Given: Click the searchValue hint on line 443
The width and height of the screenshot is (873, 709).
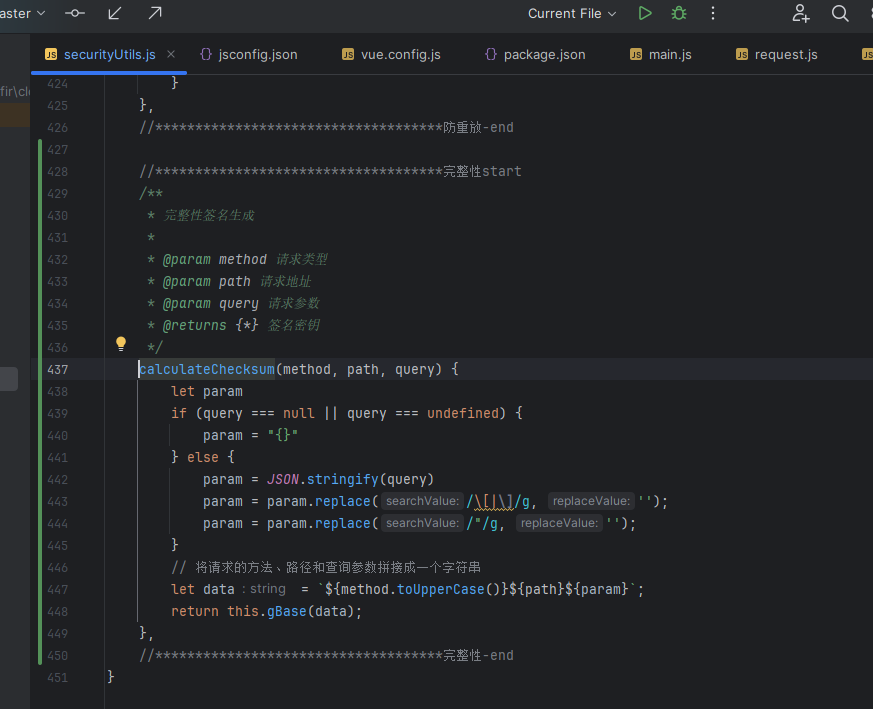Looking at the screenshot, I should point(422,501).
